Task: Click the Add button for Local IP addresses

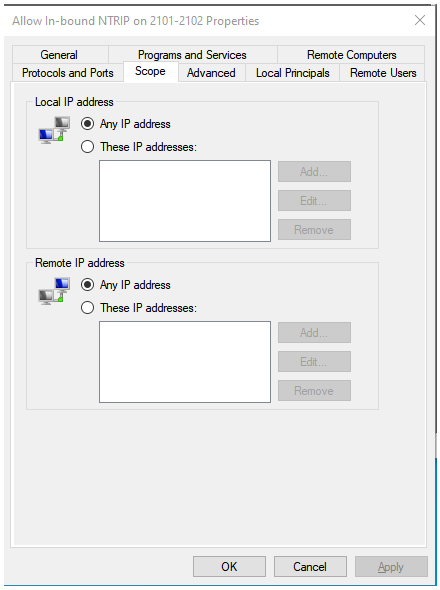Action: (314, 172)
